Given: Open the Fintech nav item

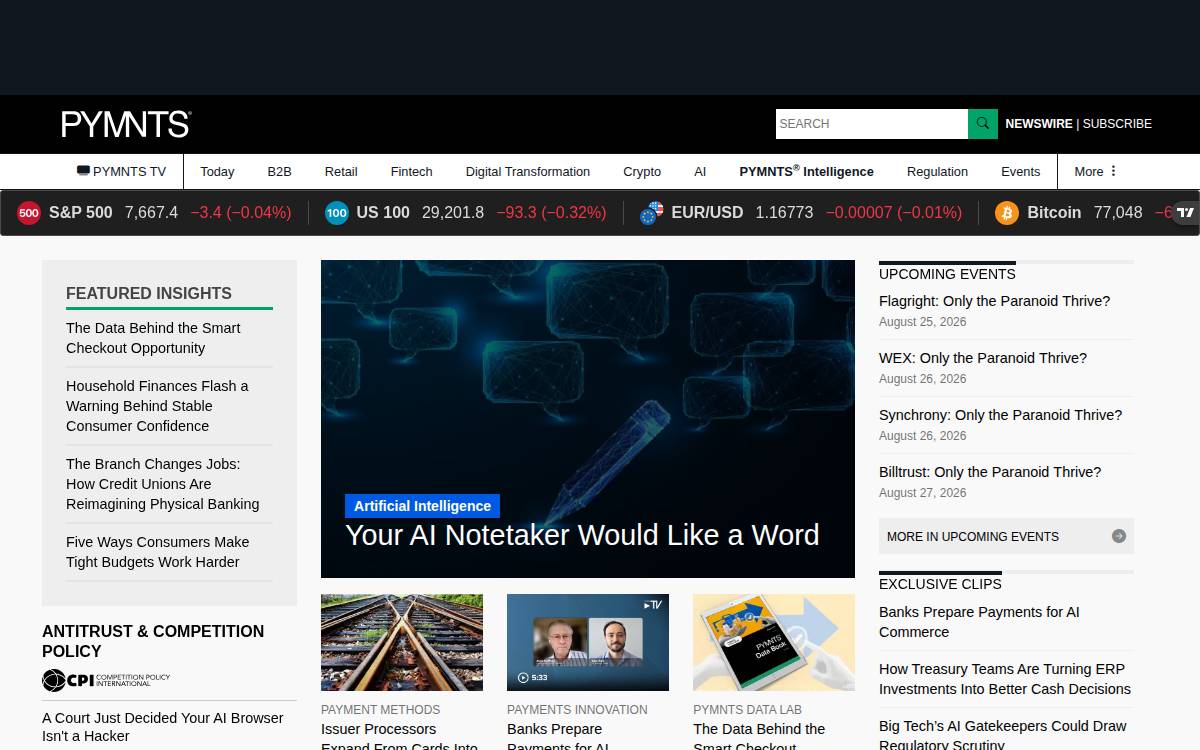Looking at the screenshot, I should (411, 171).
